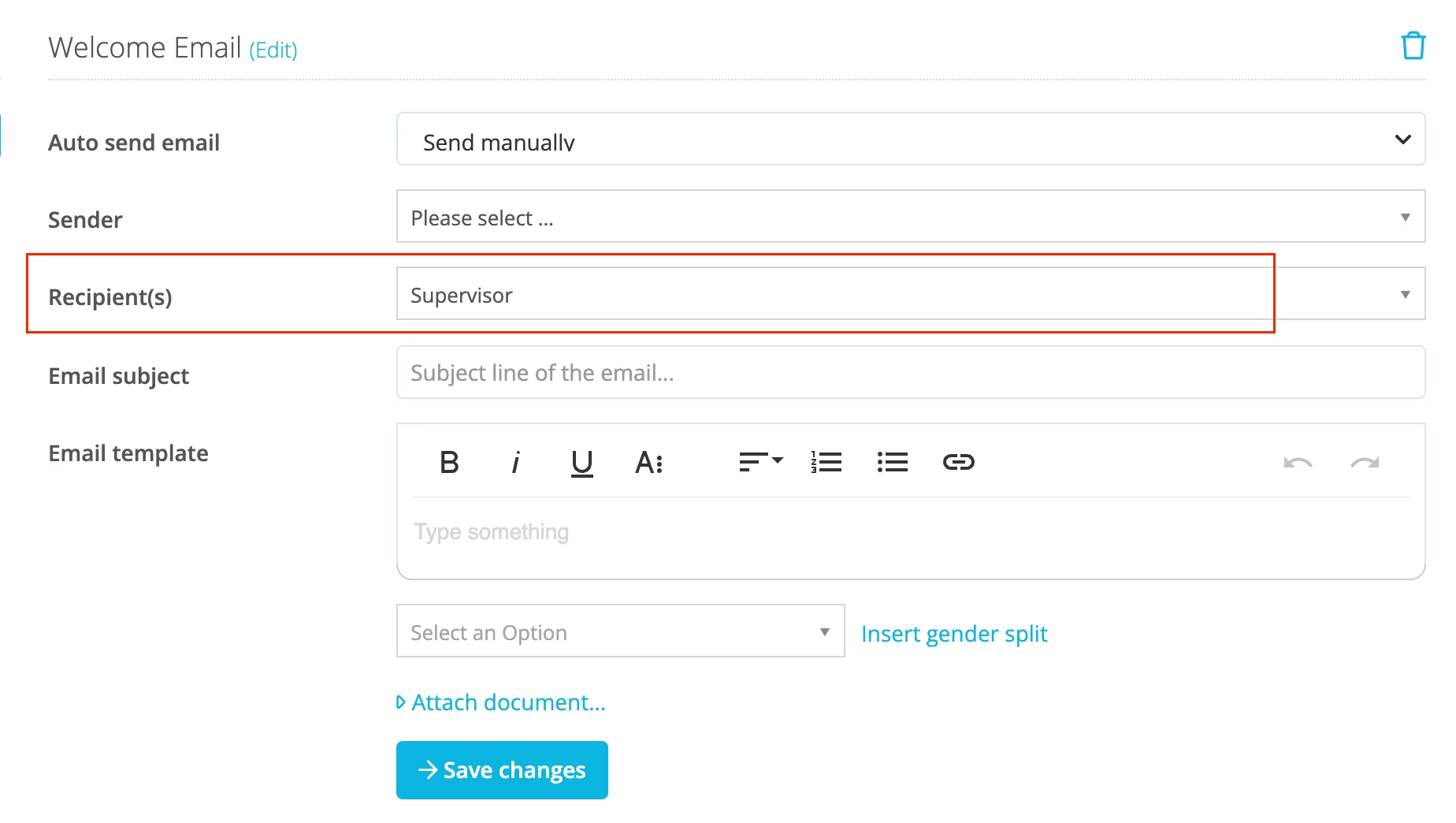
Task: Focus the Email subject input field
Action: tap(911, 372)
